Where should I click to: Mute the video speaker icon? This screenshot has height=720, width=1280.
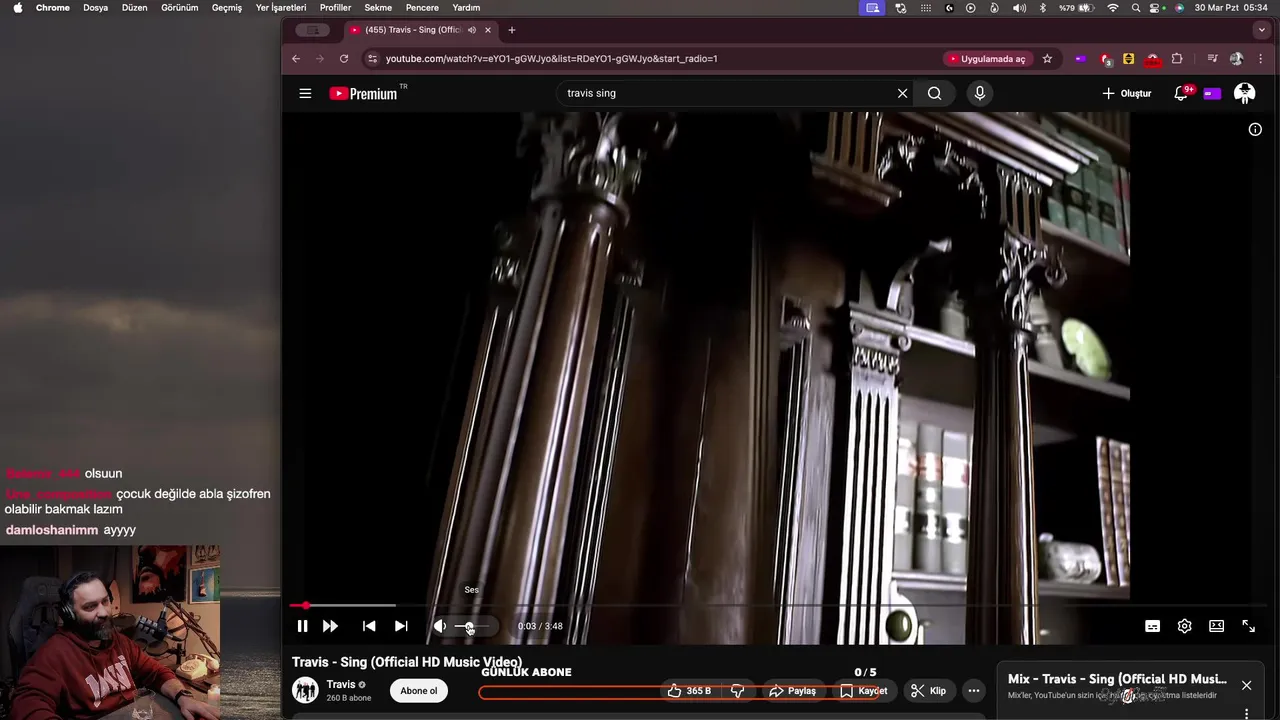(x=440, y=626)
